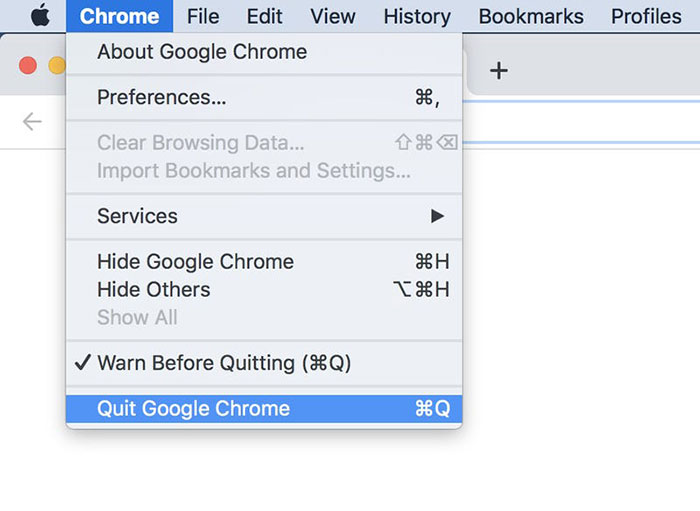
Task: Open the File menu
Action: pos(203,16)
